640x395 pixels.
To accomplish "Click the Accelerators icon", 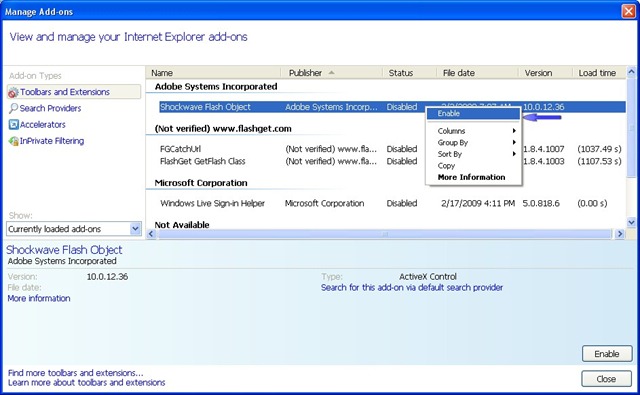I will tap(13, 124).
